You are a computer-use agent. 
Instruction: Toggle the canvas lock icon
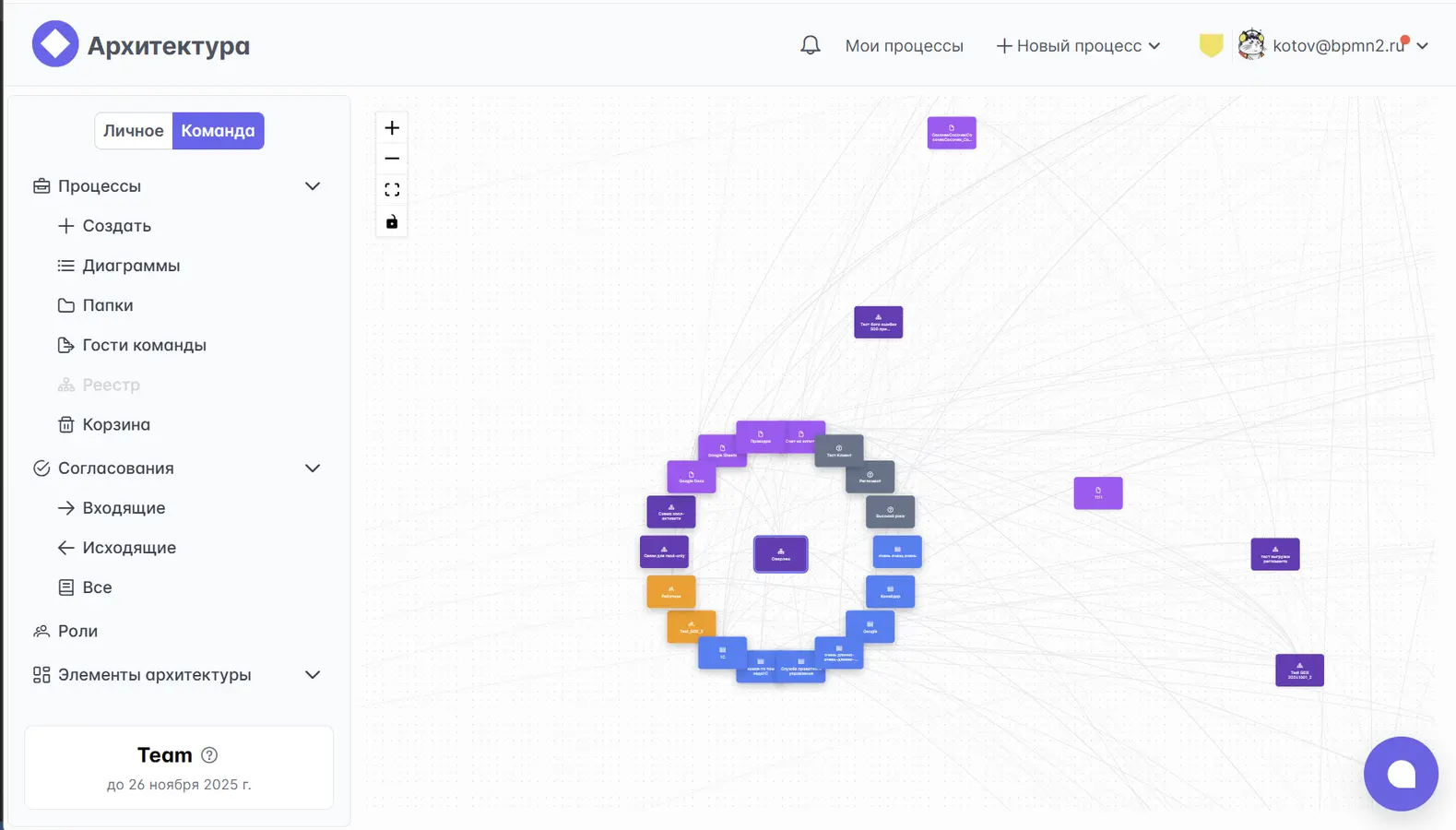(392, 221)
